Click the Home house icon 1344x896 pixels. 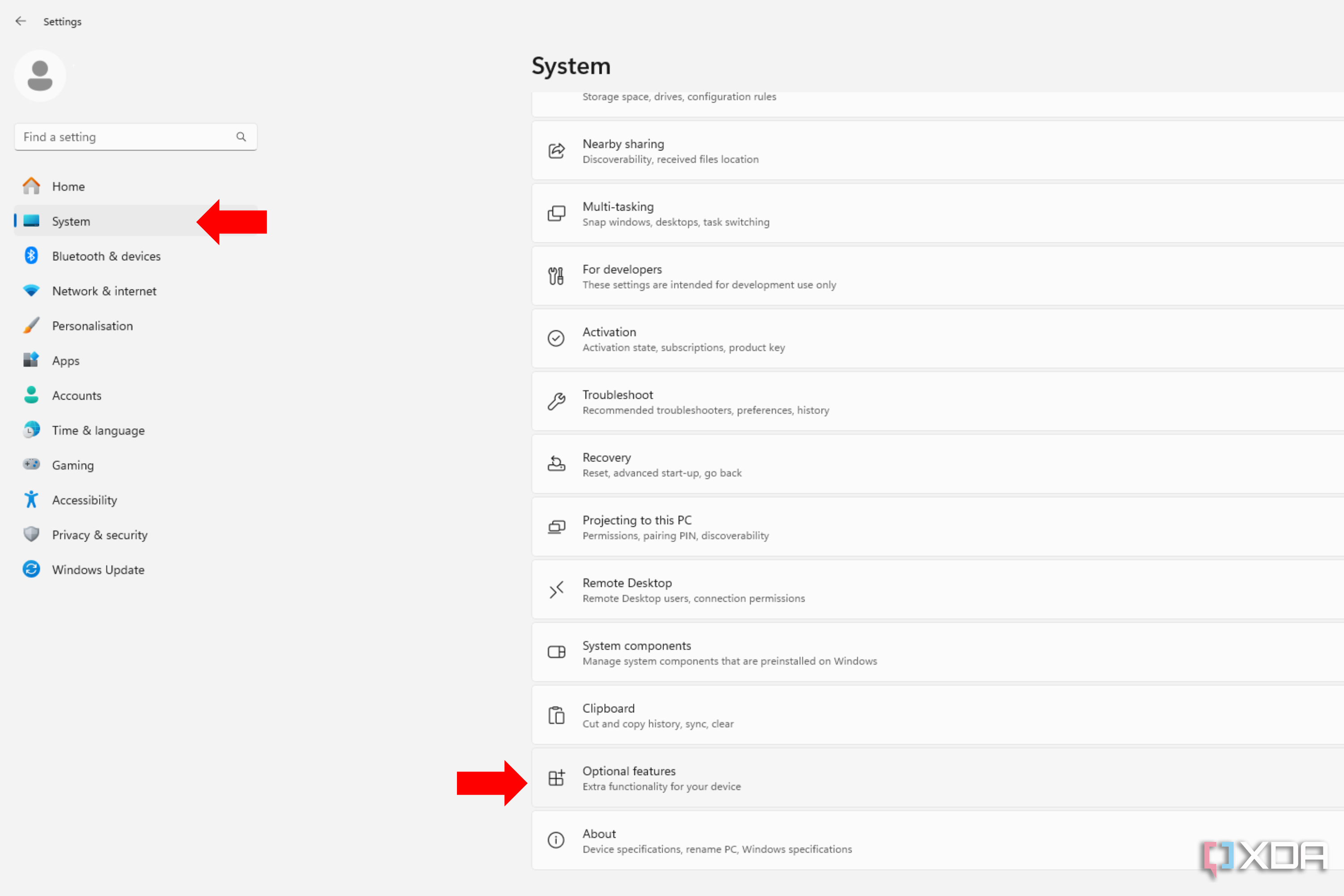31,186
